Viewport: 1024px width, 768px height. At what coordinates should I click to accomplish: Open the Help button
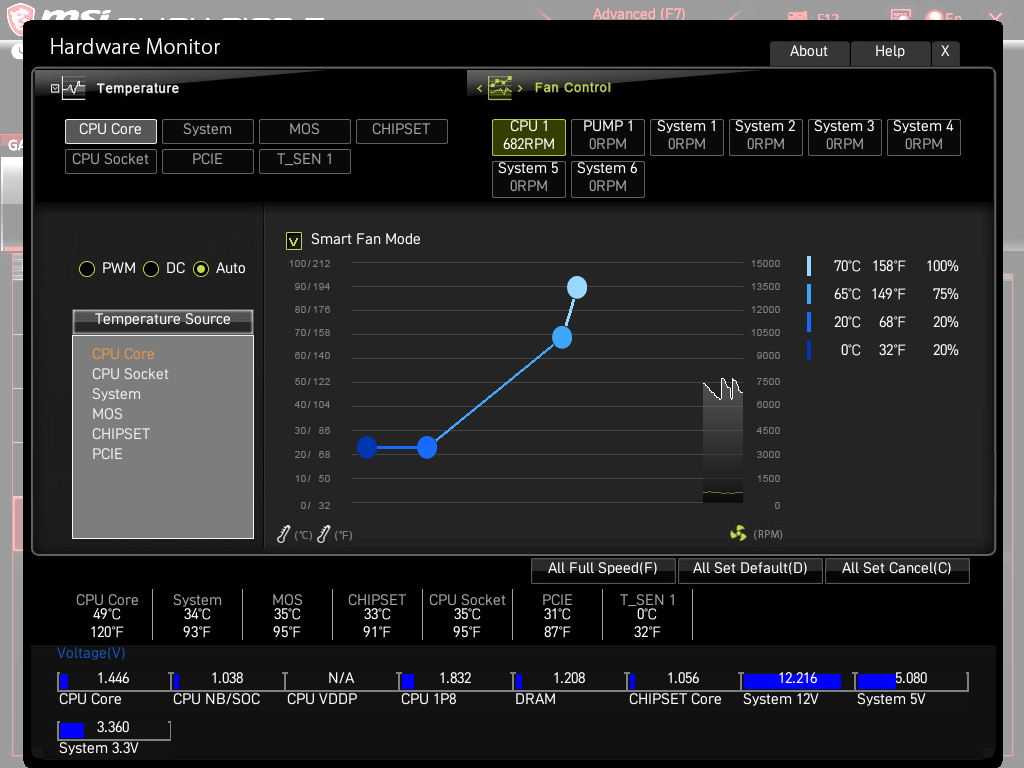point(890,52)
